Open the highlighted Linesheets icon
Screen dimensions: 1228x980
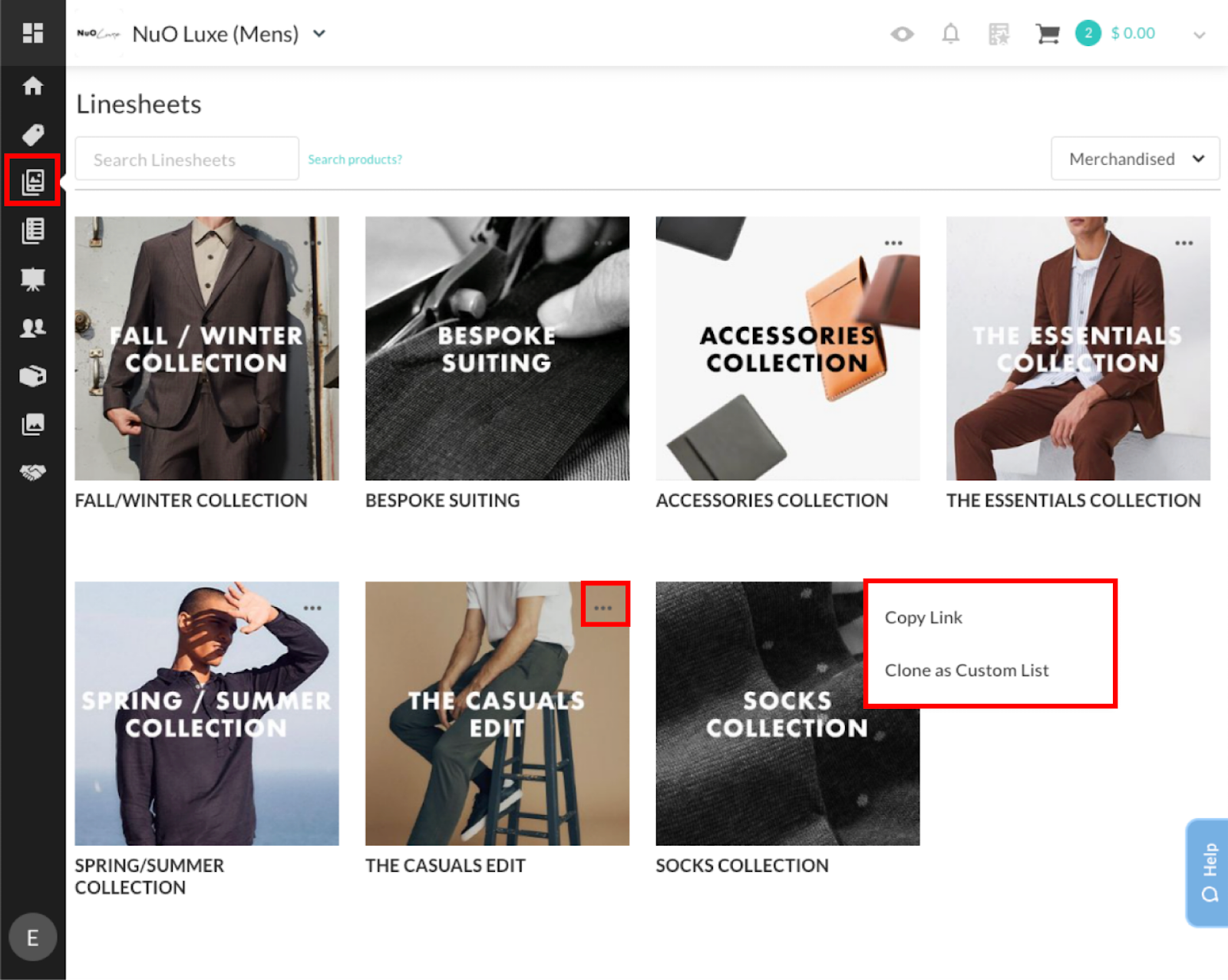(32, 182)
